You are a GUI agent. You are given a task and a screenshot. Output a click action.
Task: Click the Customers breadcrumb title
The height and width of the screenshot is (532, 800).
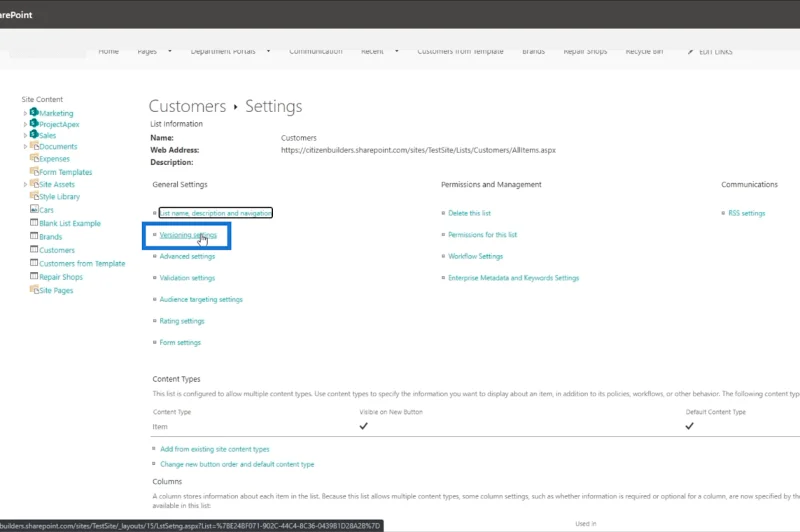coord(187,106)
